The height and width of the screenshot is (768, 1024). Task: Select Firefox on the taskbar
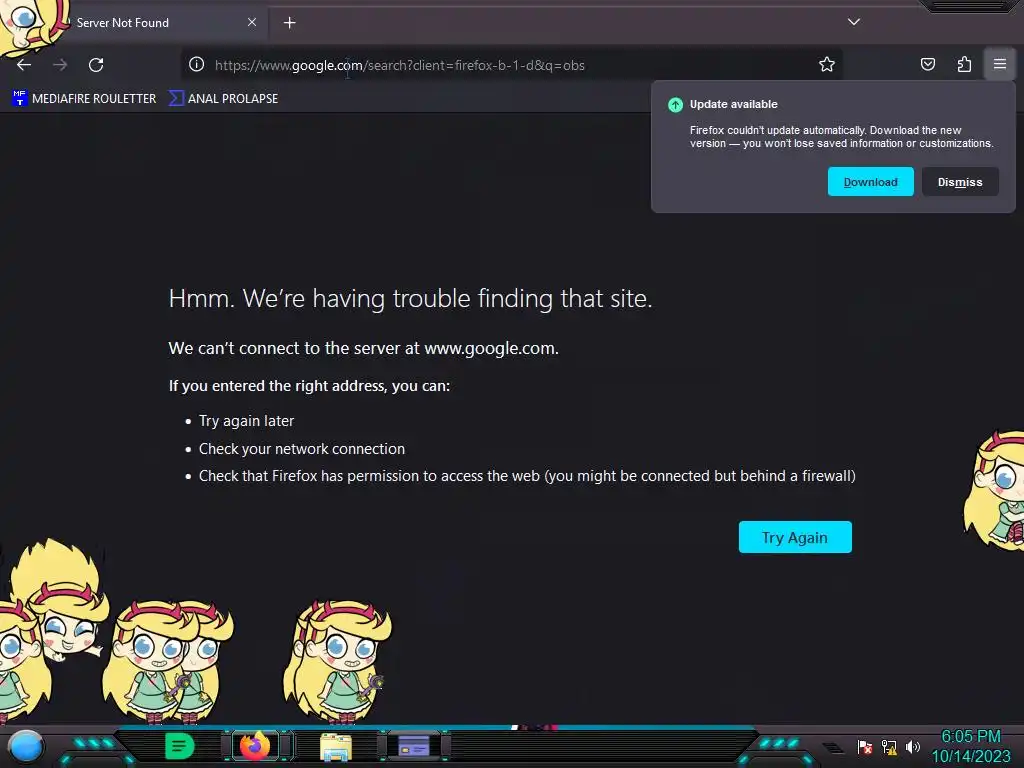(x=255, y=746)
